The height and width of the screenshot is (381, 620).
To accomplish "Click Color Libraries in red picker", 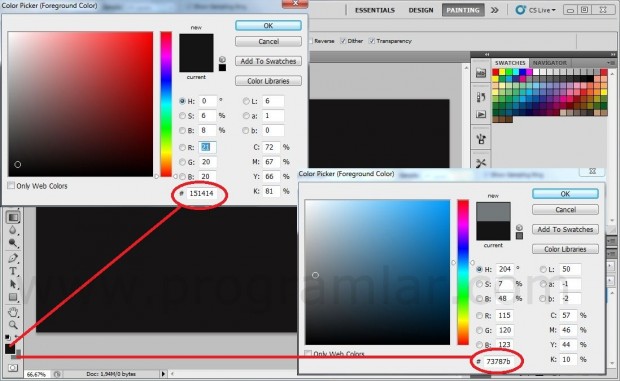I will click(268, 81).
